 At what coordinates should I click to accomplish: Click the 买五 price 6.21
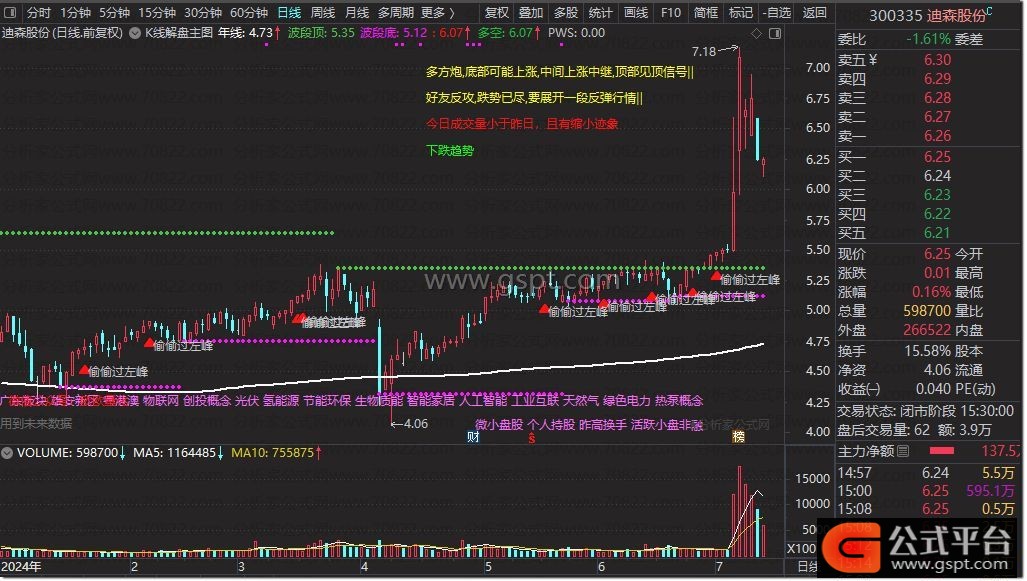pos(937,233)
